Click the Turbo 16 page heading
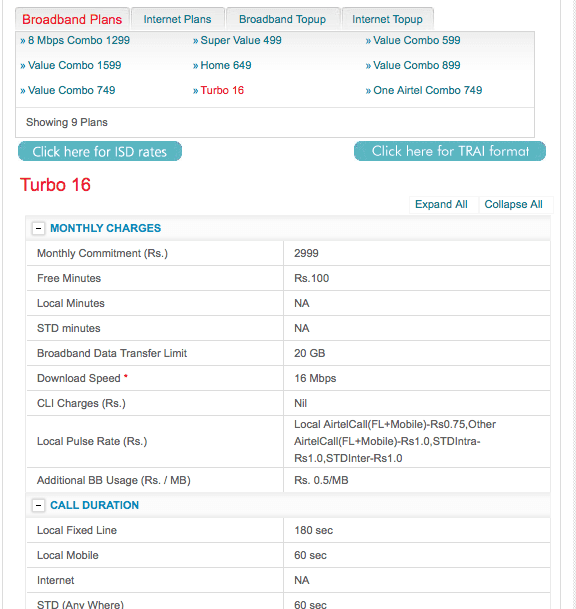This screenshot has height=609, width=576. tap(55, 184)
